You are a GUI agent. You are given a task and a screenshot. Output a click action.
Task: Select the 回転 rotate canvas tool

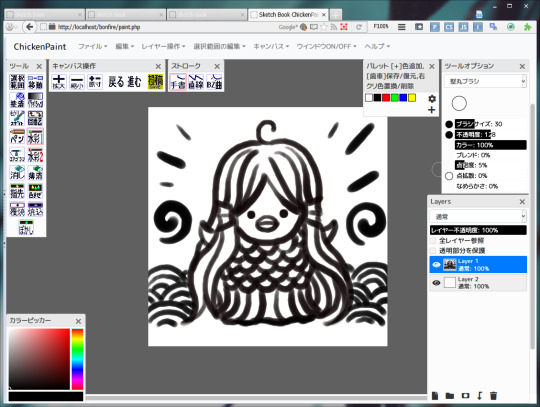(x=35, y=118)
